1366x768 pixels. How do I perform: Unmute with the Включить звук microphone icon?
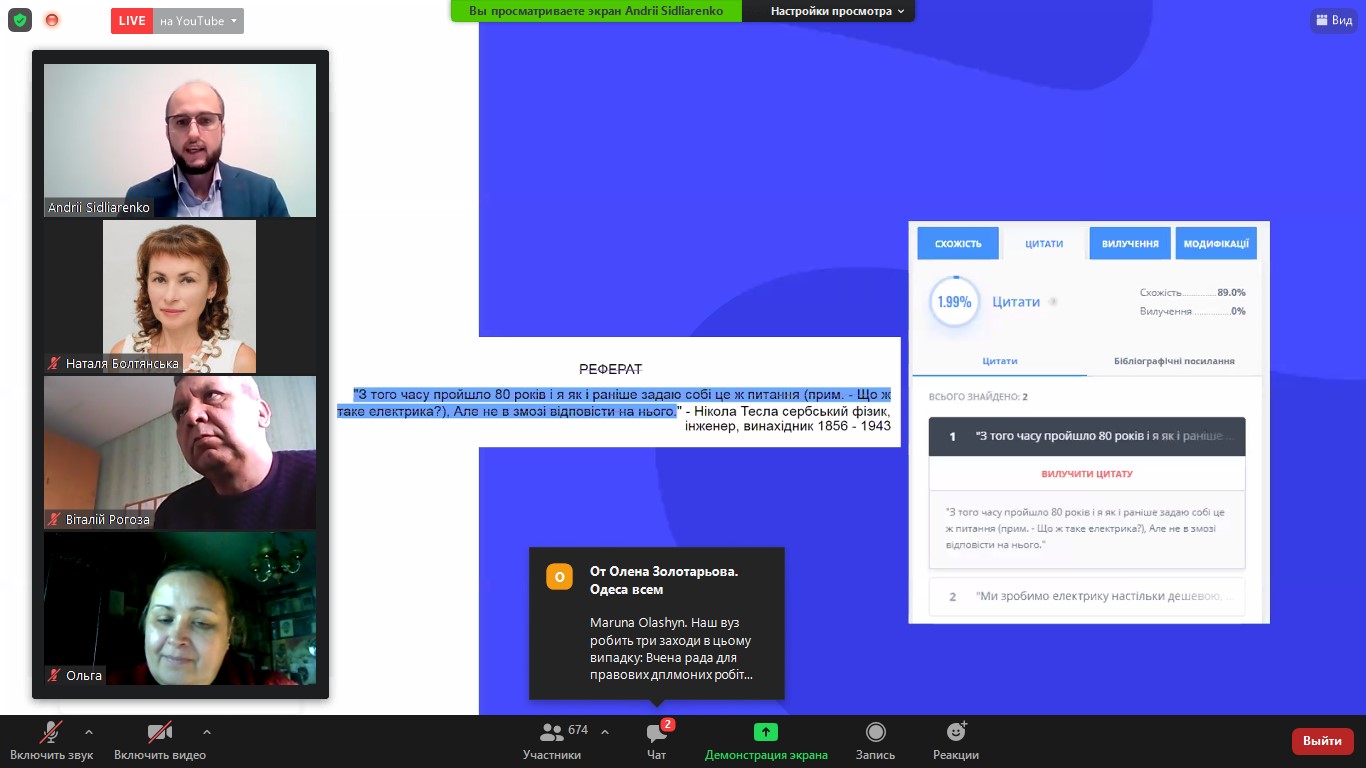pyautogui.click(x=51, y=732)
